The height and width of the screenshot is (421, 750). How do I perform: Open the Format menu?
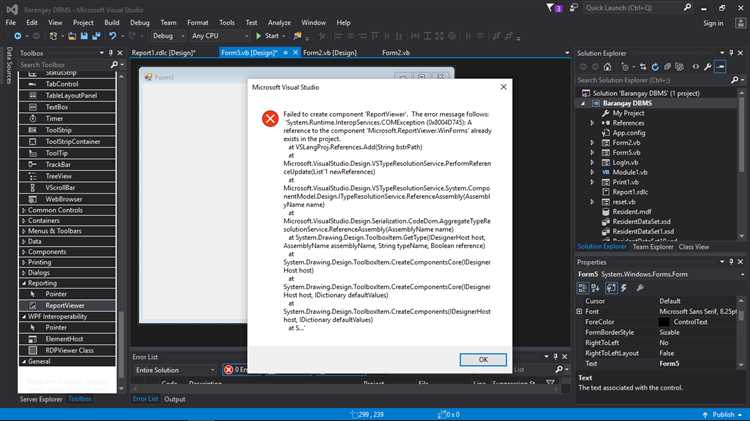197,22
